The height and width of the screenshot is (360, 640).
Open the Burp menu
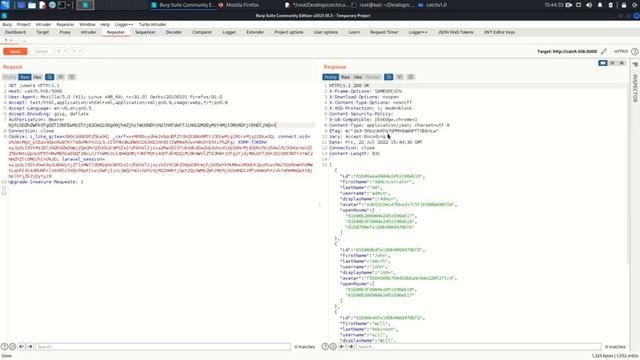pos(7,24)
